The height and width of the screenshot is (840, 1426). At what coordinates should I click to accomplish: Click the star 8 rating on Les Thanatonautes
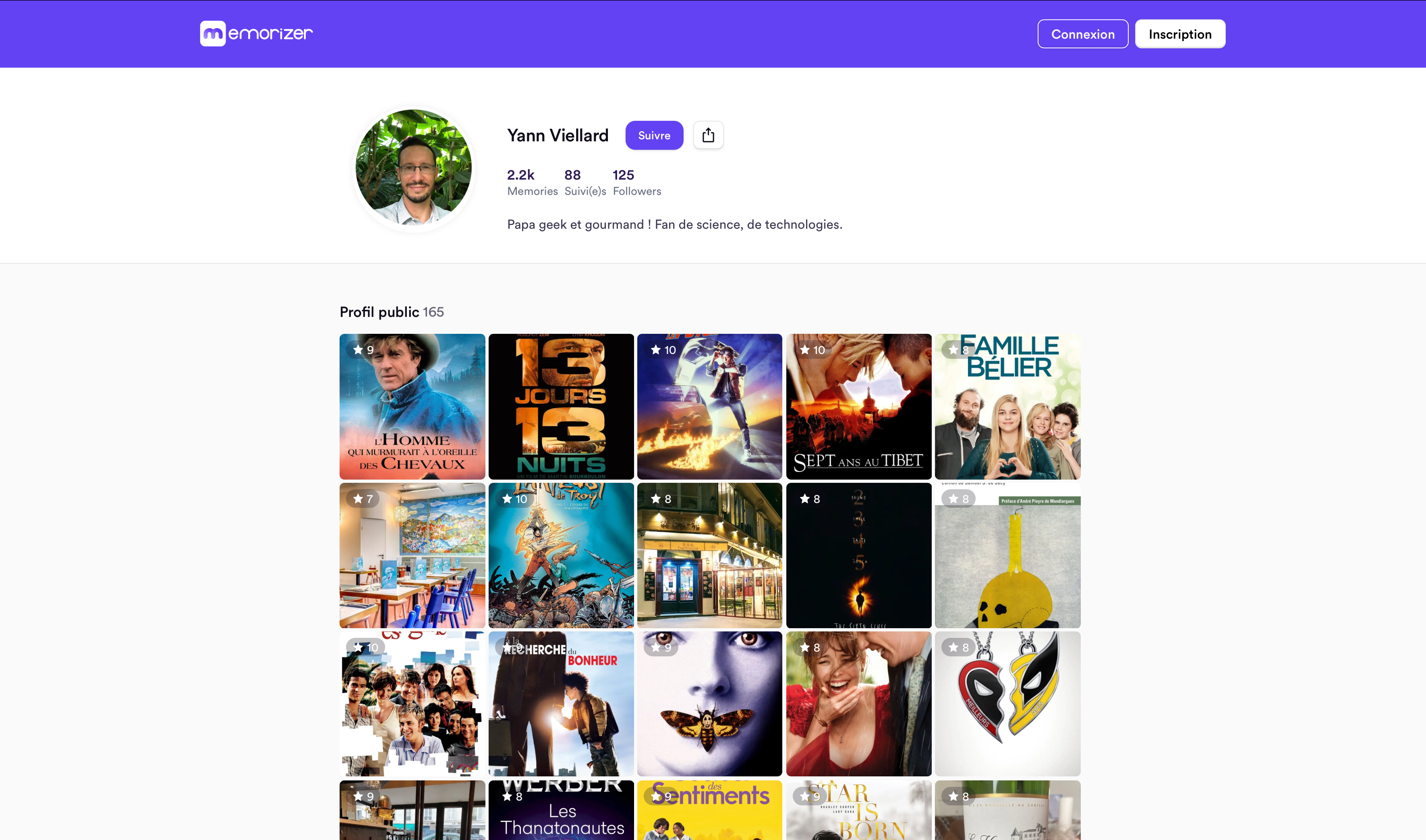tap(512, 797)
